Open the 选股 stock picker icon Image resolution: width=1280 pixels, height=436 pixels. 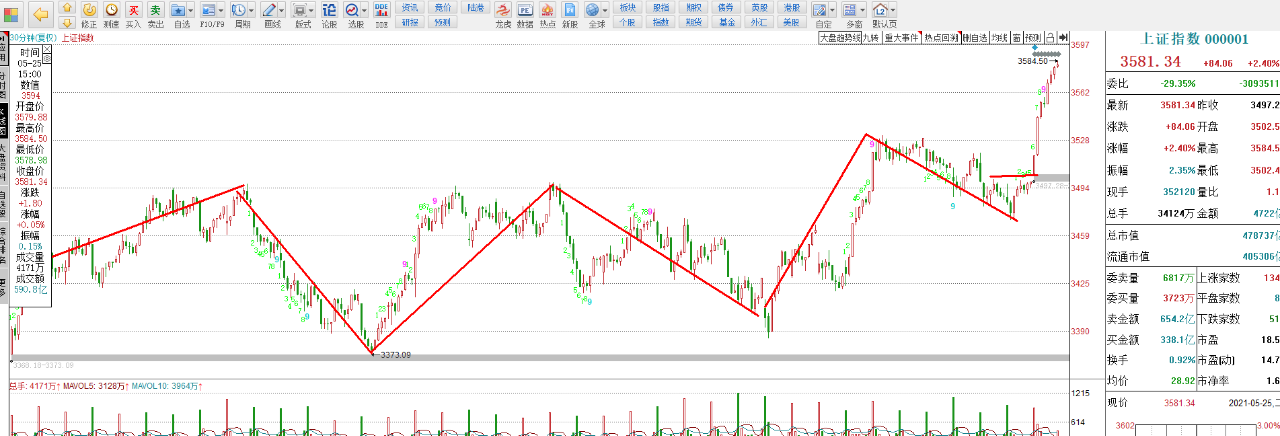pyautogui.click(x=353, y=10)
